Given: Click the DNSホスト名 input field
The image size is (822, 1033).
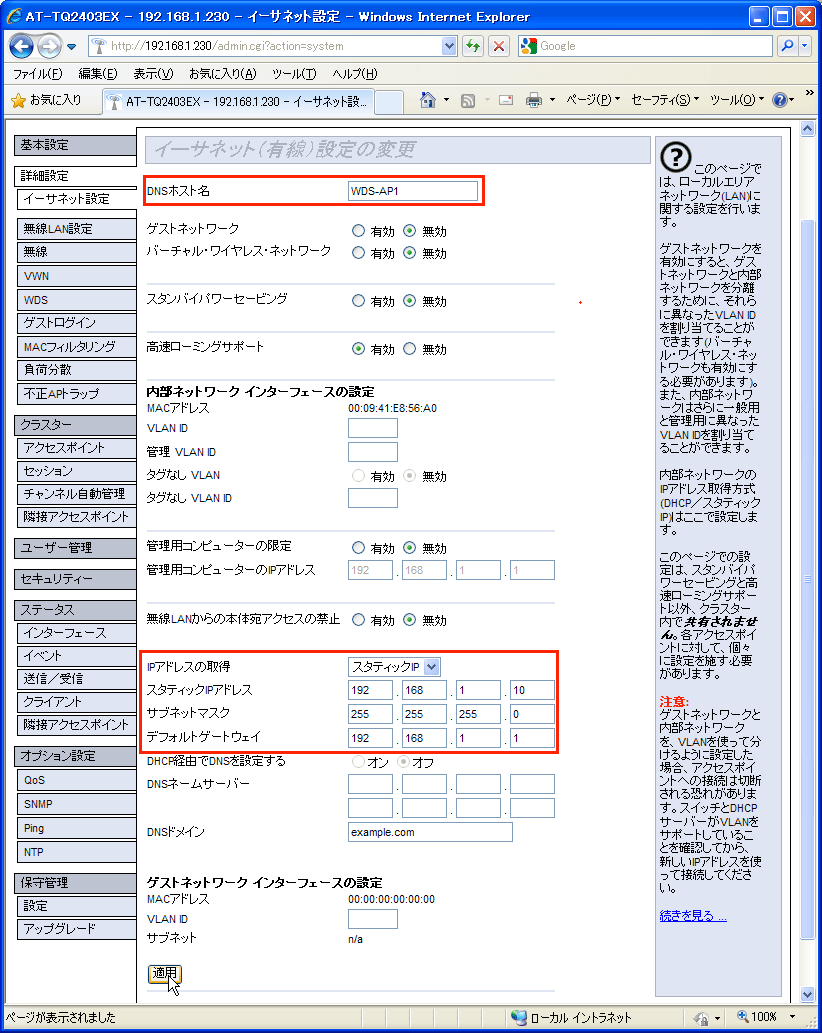Looking at the screenshot, I should coord(412,191).
